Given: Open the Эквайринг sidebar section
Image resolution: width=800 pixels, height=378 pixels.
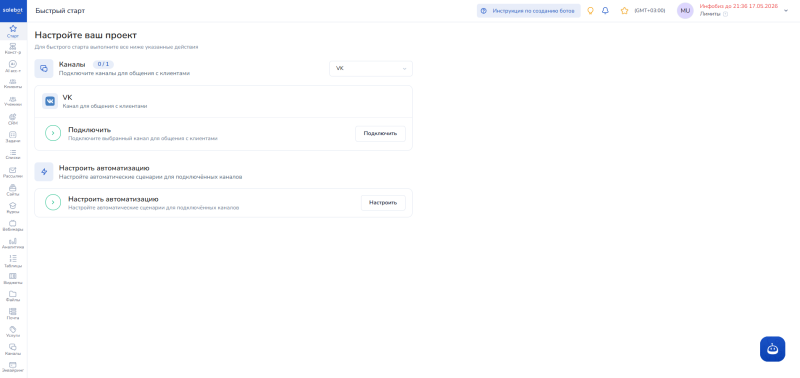Looking at the screenshot, I should click(13, 367).
